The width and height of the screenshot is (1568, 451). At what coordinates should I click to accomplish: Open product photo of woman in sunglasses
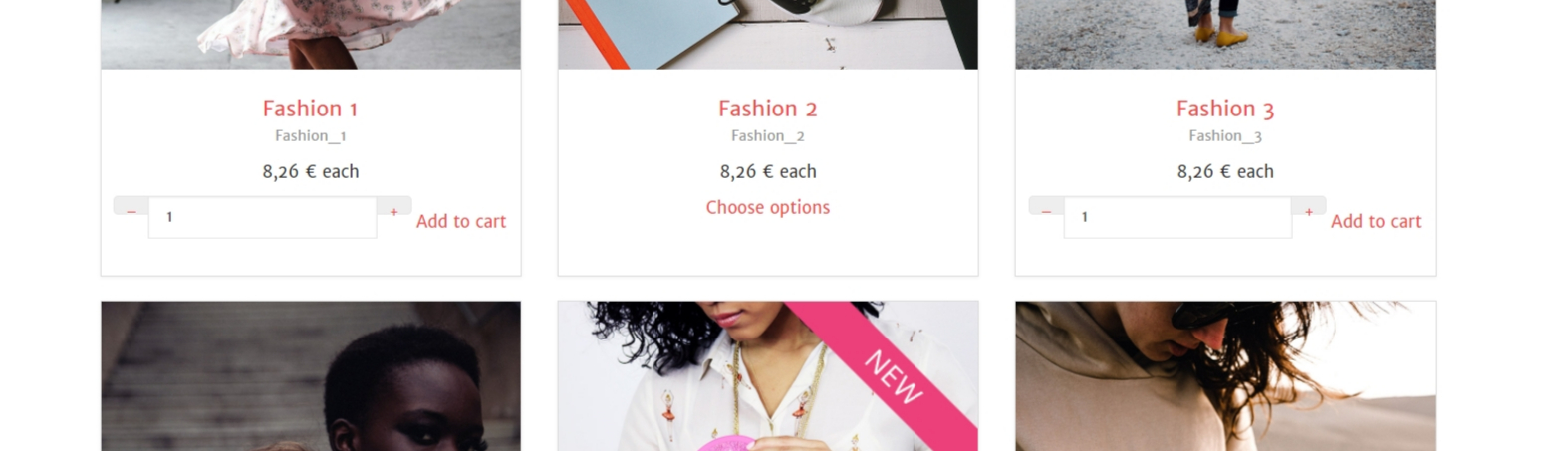tap(1225, 376)
